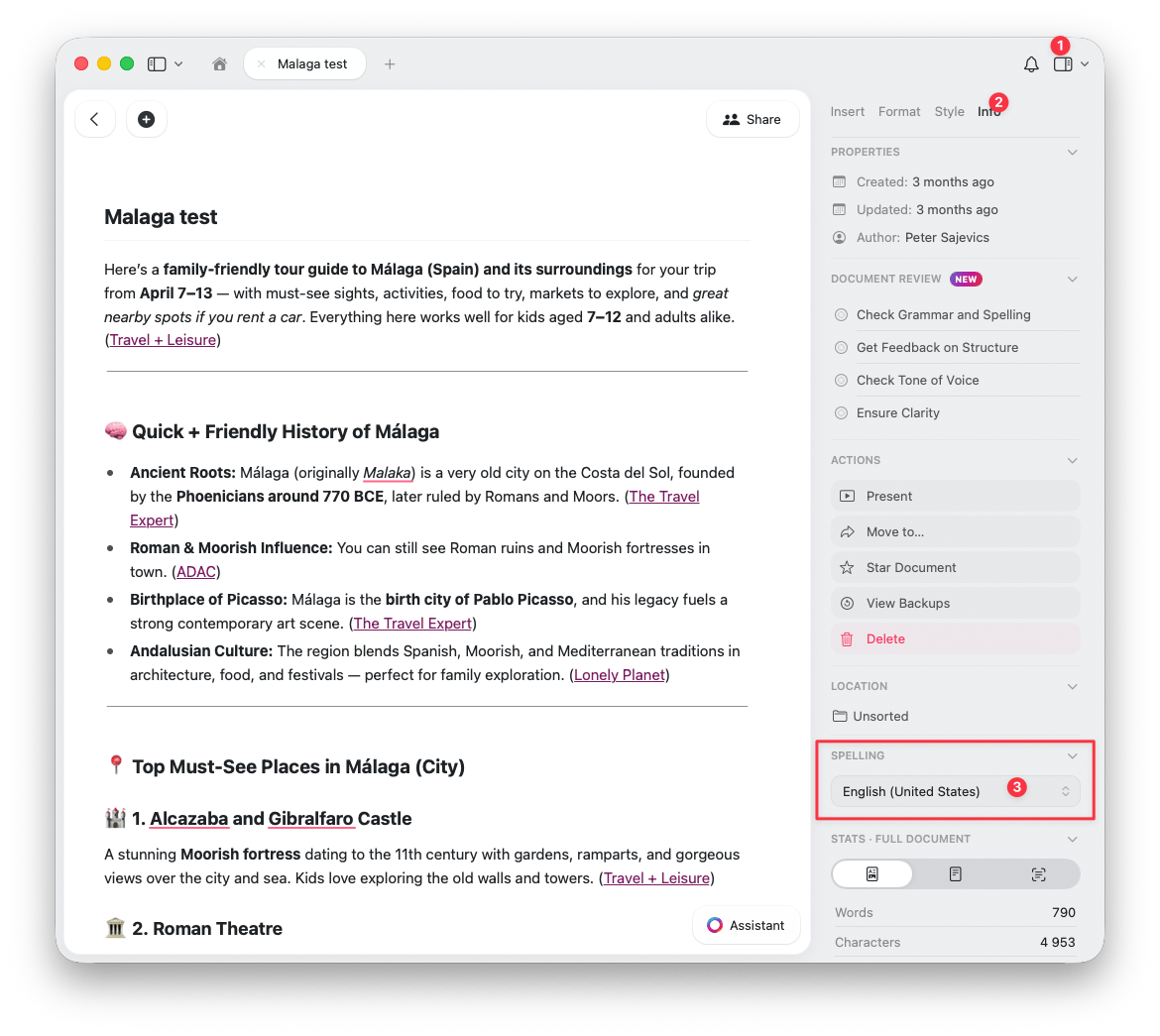Click the Top Must-See Places heading
This screenshot has height=1036, width=1160.
(285, 766)
